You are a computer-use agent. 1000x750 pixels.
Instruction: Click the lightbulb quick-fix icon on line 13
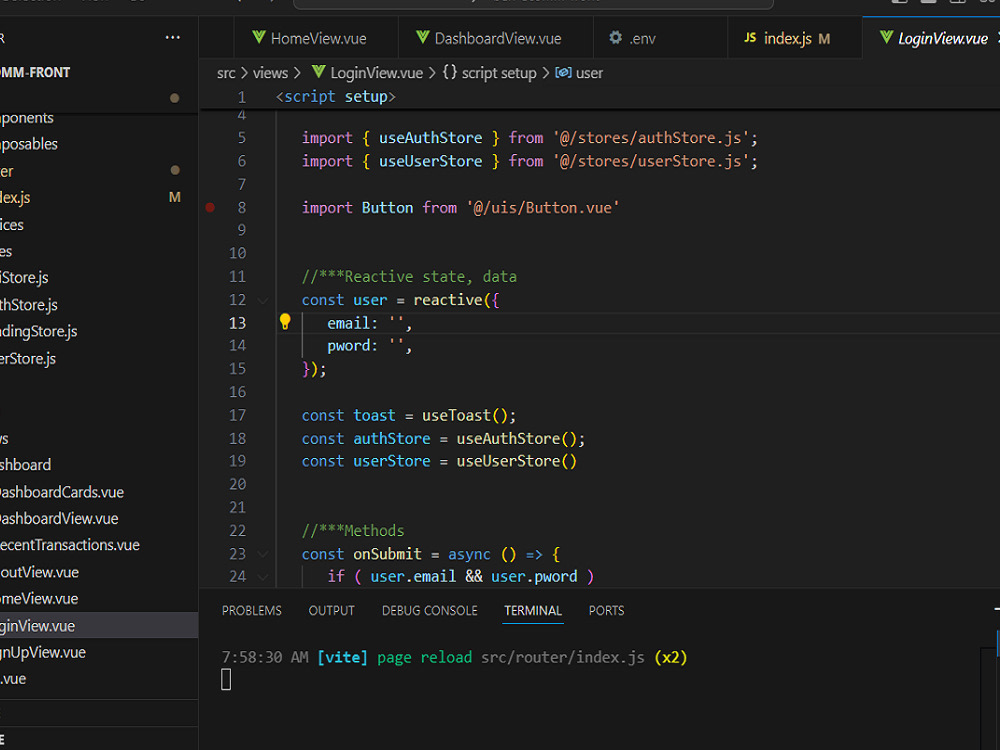(x=285, y=322)
